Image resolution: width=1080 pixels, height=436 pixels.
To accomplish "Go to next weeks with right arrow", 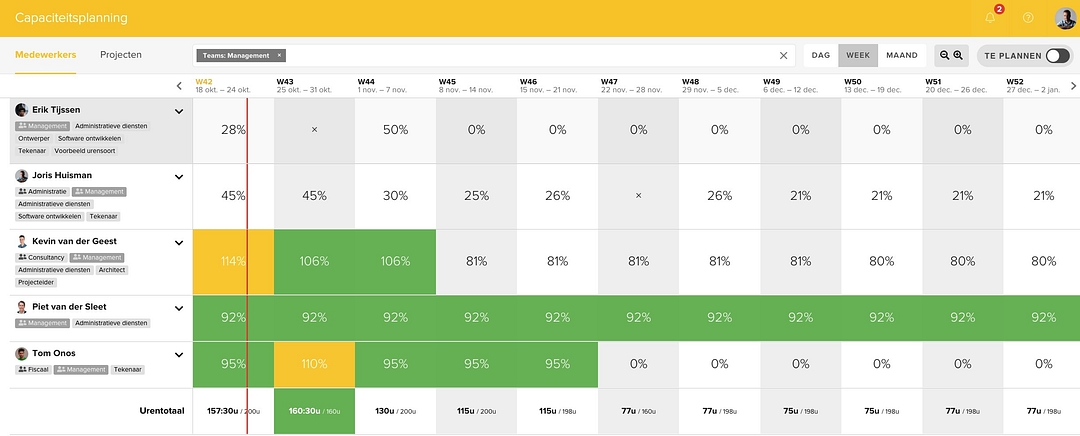I will (1072, 86).
